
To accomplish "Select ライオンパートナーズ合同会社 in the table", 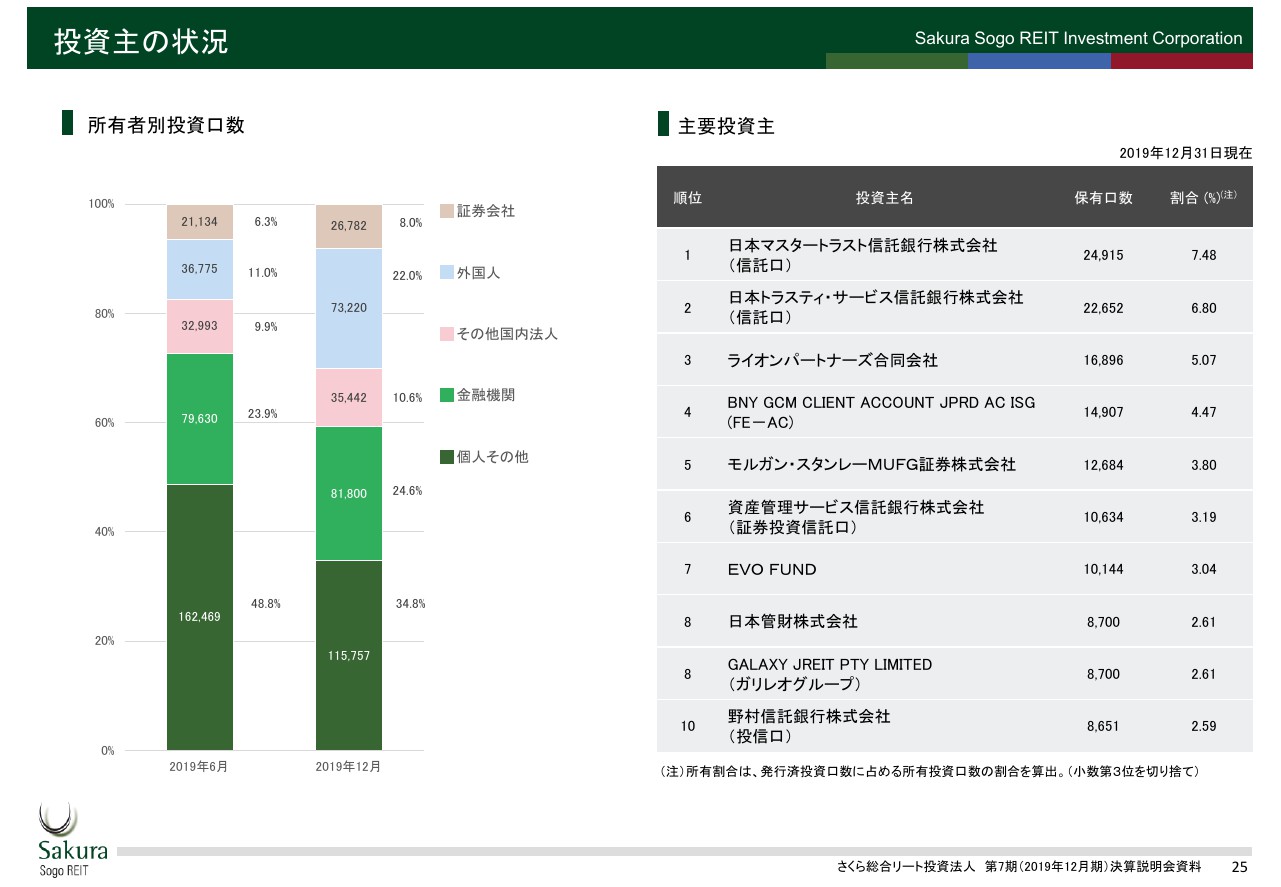I will pyautogui.click(x=832, y=360).
